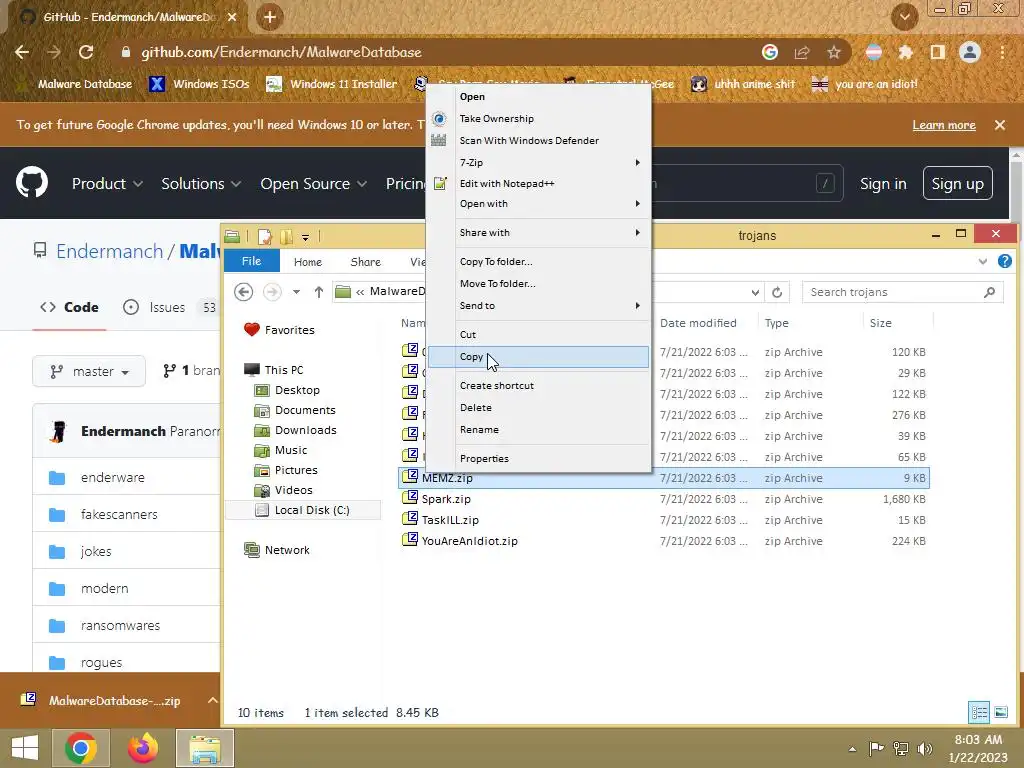Screen dimensions: 1024x768
Task: Dismiss the Chrome update notification bar
Action: point(999,125)
